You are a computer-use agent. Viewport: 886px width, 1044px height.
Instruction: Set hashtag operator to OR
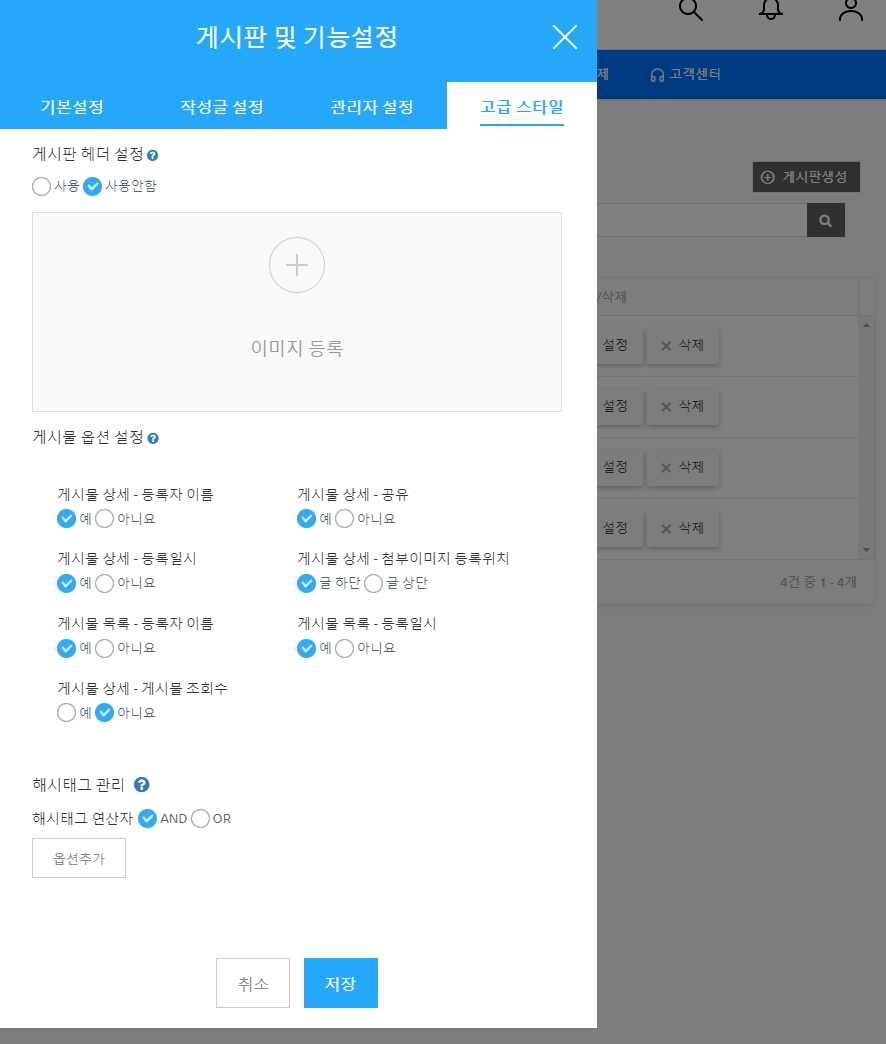point(200,818)
